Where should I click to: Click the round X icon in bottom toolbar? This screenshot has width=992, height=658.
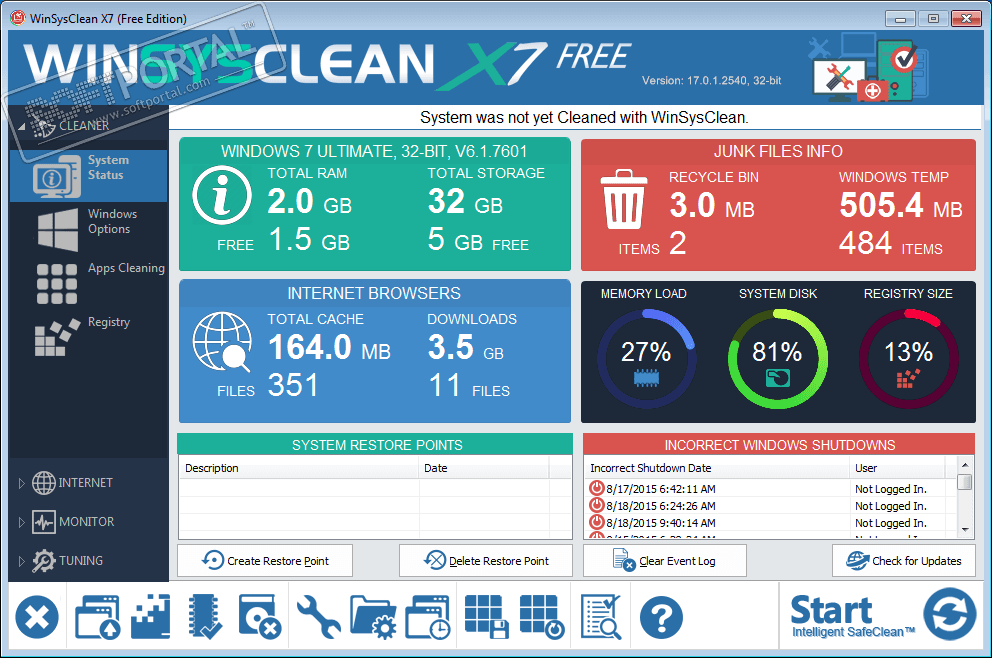pos(37,617)
